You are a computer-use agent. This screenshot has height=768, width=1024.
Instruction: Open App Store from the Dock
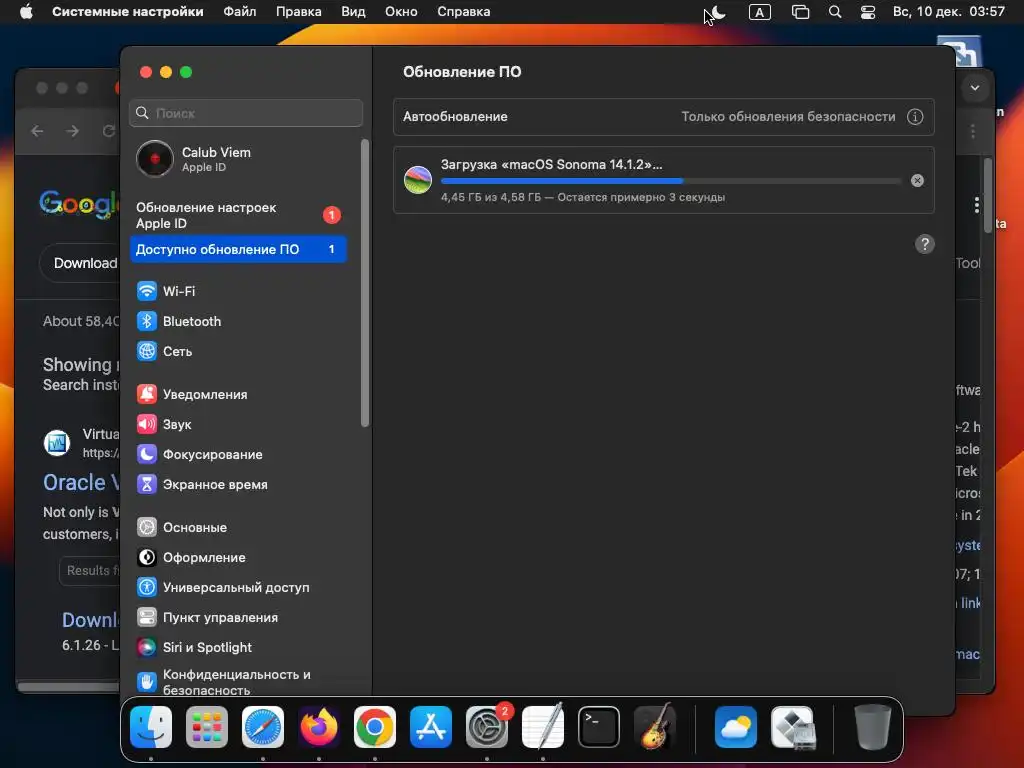click(430, 727)
